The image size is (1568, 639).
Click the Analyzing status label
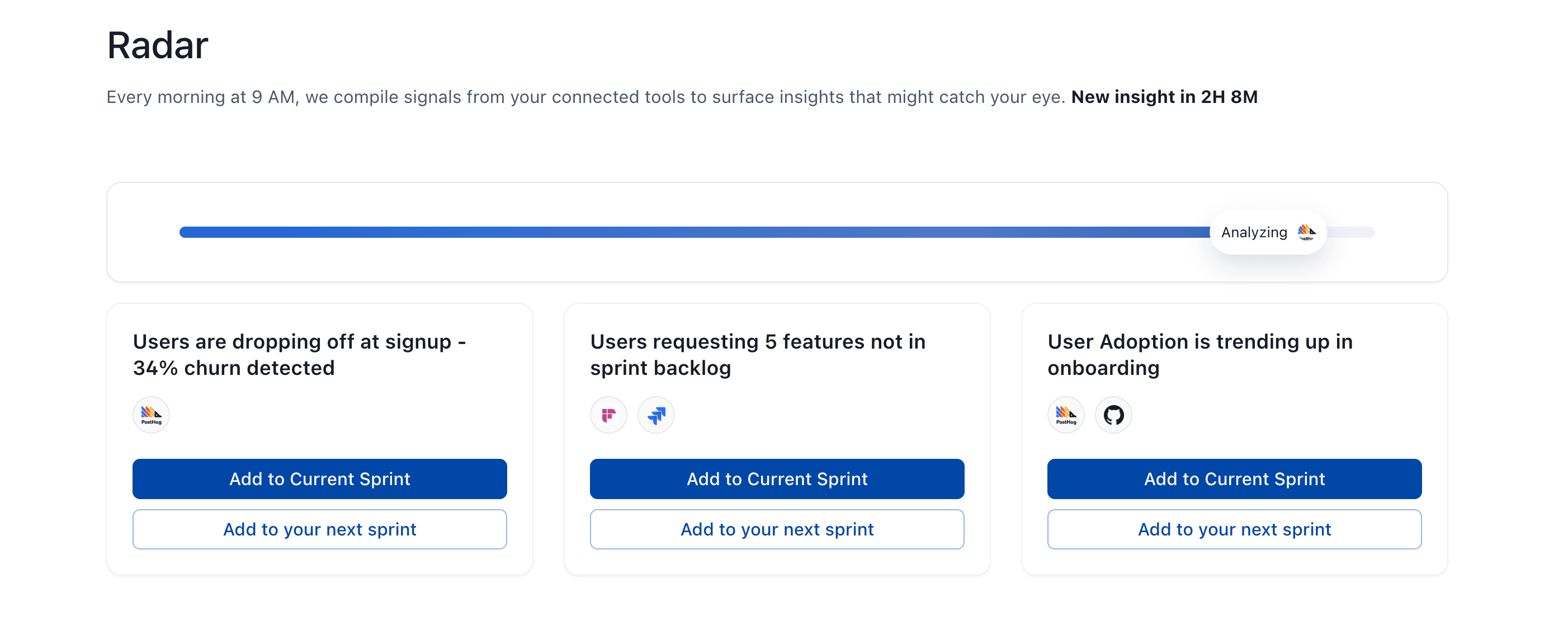pyautogui.click(x=1253, y=232)
